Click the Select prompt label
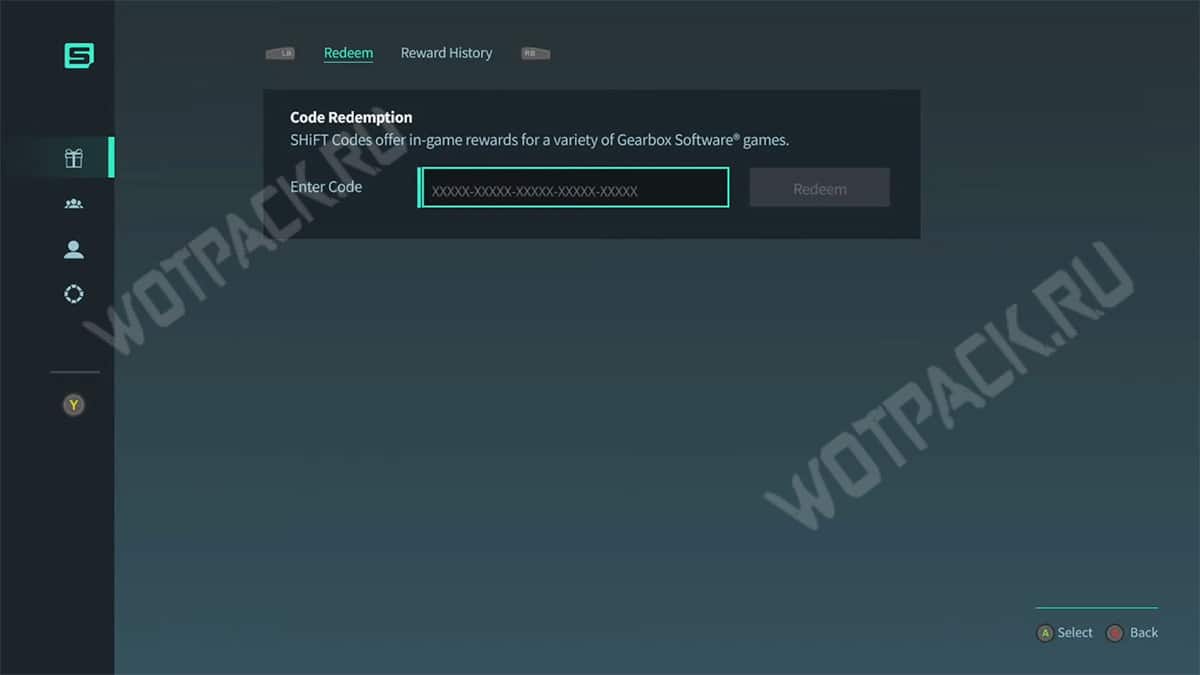 tap(1075, 633)
